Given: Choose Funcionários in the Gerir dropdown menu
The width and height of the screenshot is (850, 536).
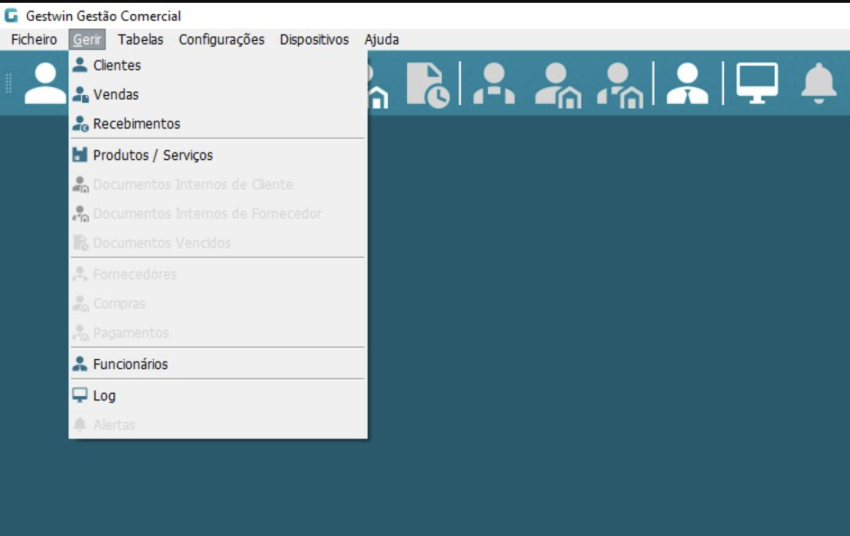Looking at the screenshot, I should tap(130, 364).
